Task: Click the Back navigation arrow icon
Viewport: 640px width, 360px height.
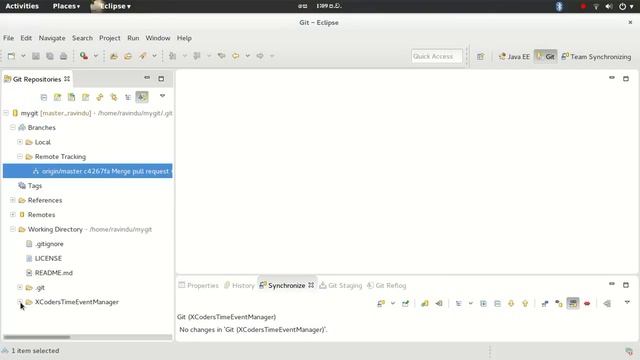Action: pos(236,56)
